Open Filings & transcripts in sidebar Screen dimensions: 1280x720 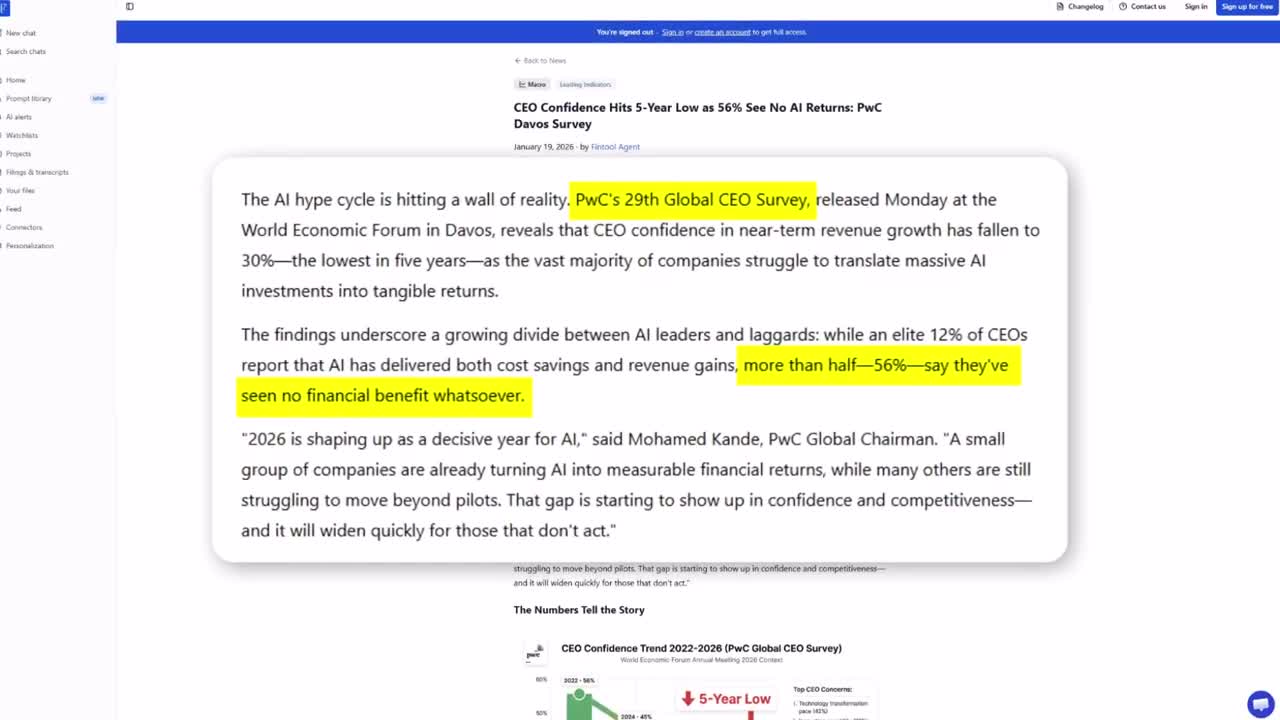point(37,173)
